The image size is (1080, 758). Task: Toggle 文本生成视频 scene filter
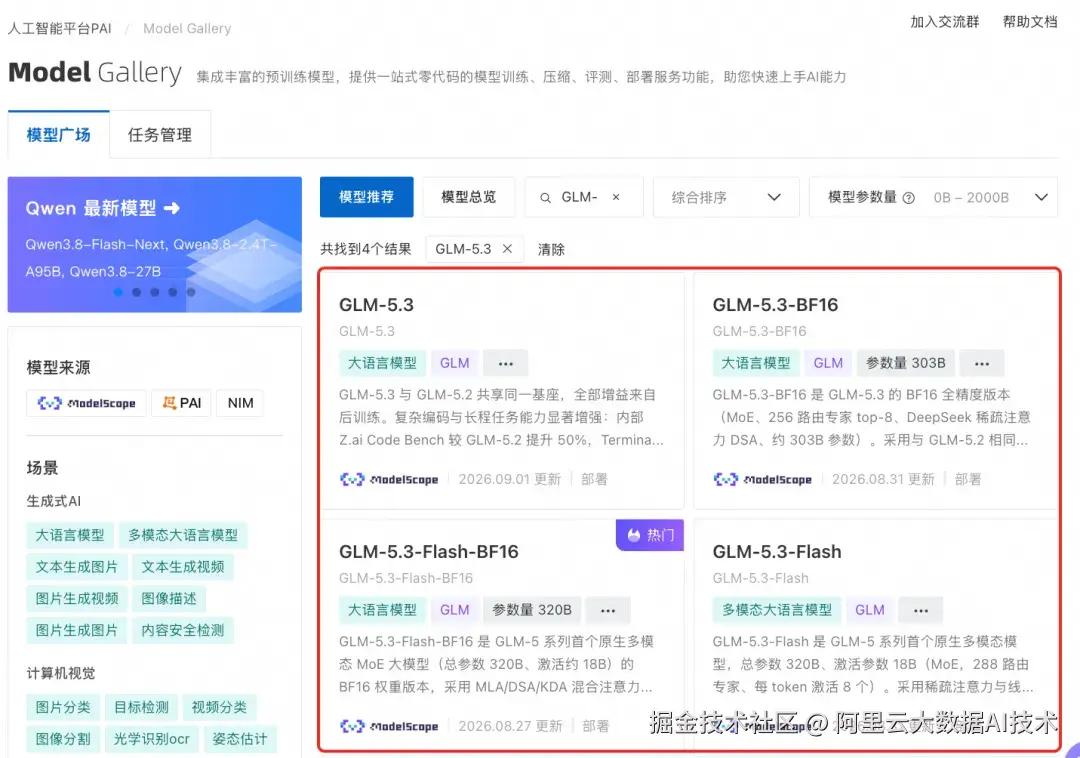pos(183,567)
